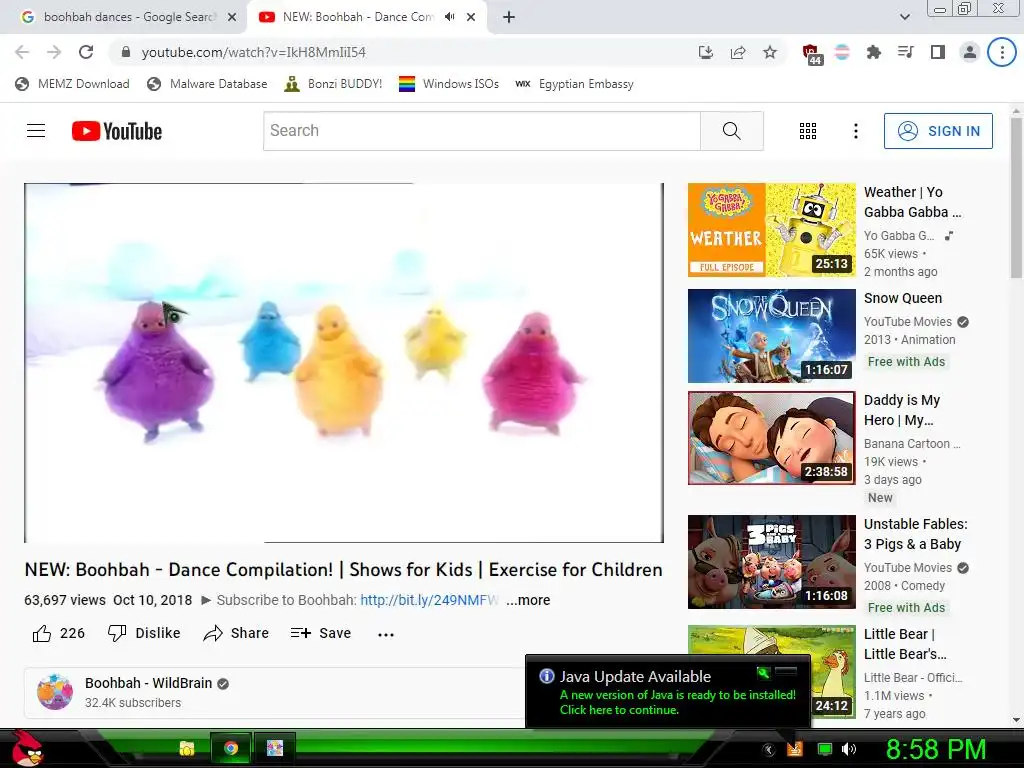
Task: Open the YouTube hamburger guide menu
Action: point(36,131)
